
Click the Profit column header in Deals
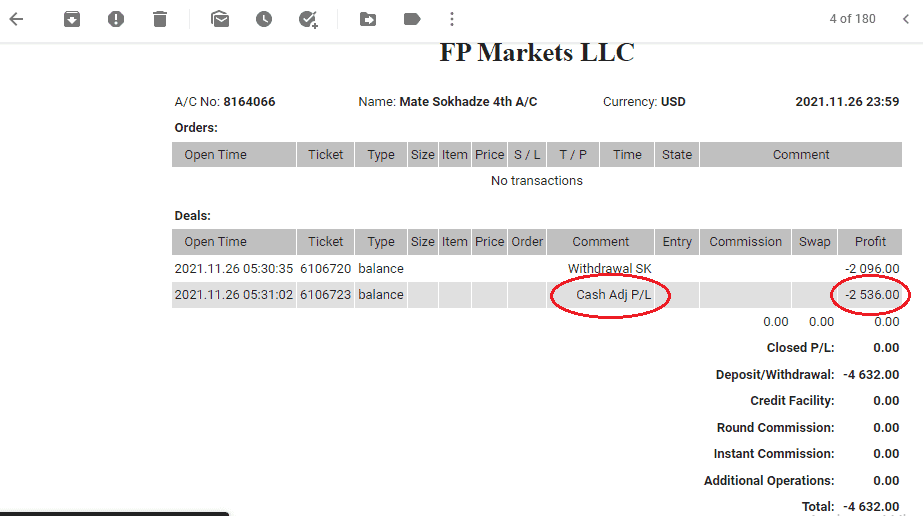pos(870,242)
